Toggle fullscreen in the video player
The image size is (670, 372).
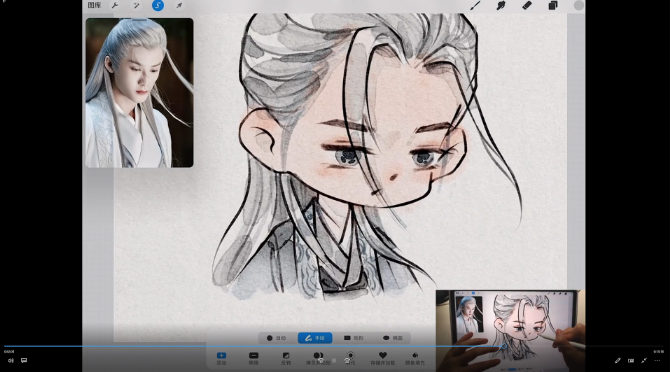coord(644,360)
